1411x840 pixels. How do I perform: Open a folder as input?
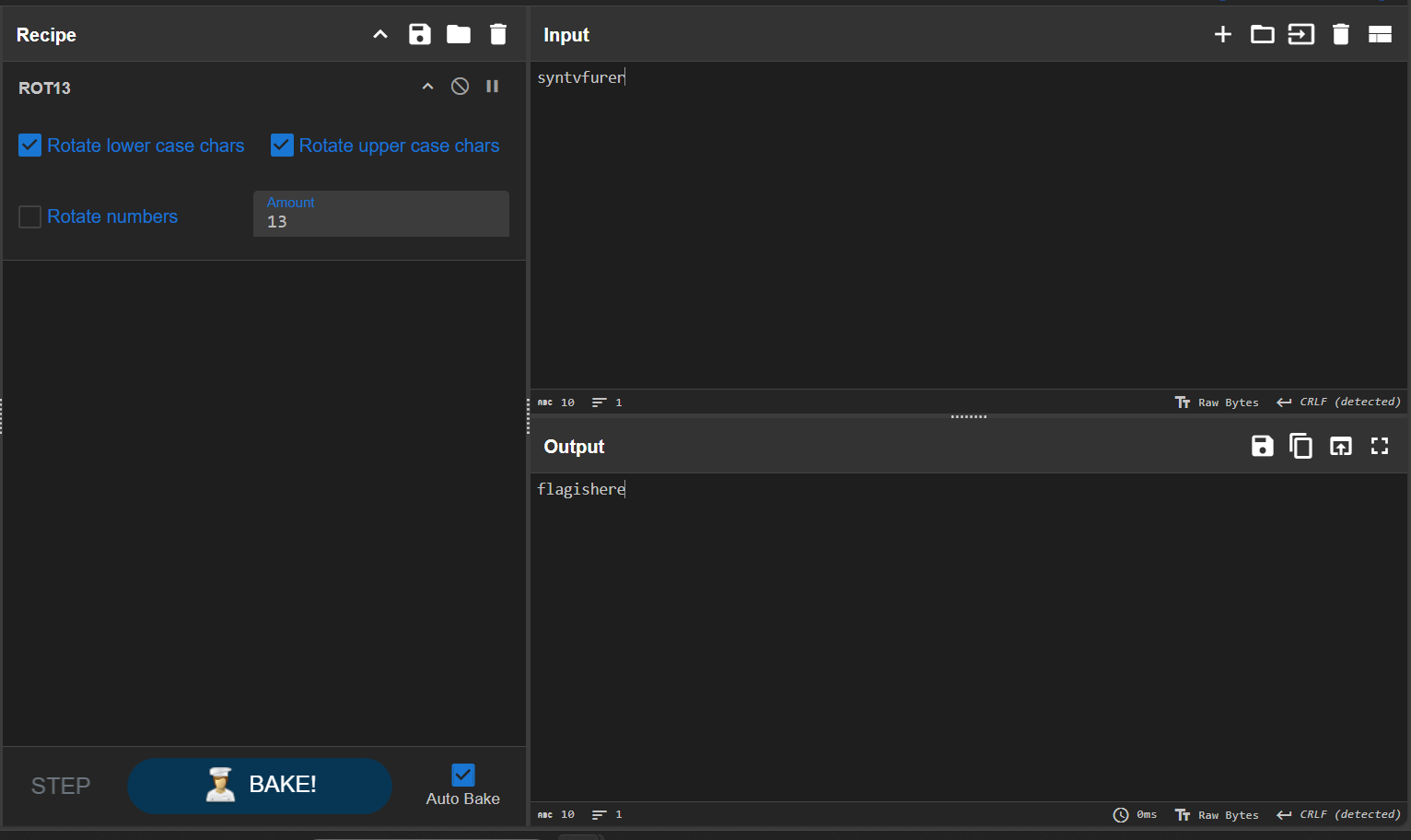point(1262,35)
